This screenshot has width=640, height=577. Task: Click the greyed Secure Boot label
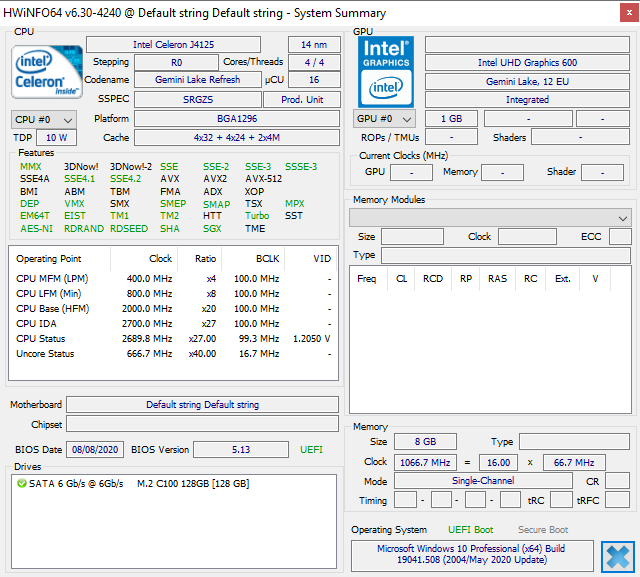coord(543,530)
